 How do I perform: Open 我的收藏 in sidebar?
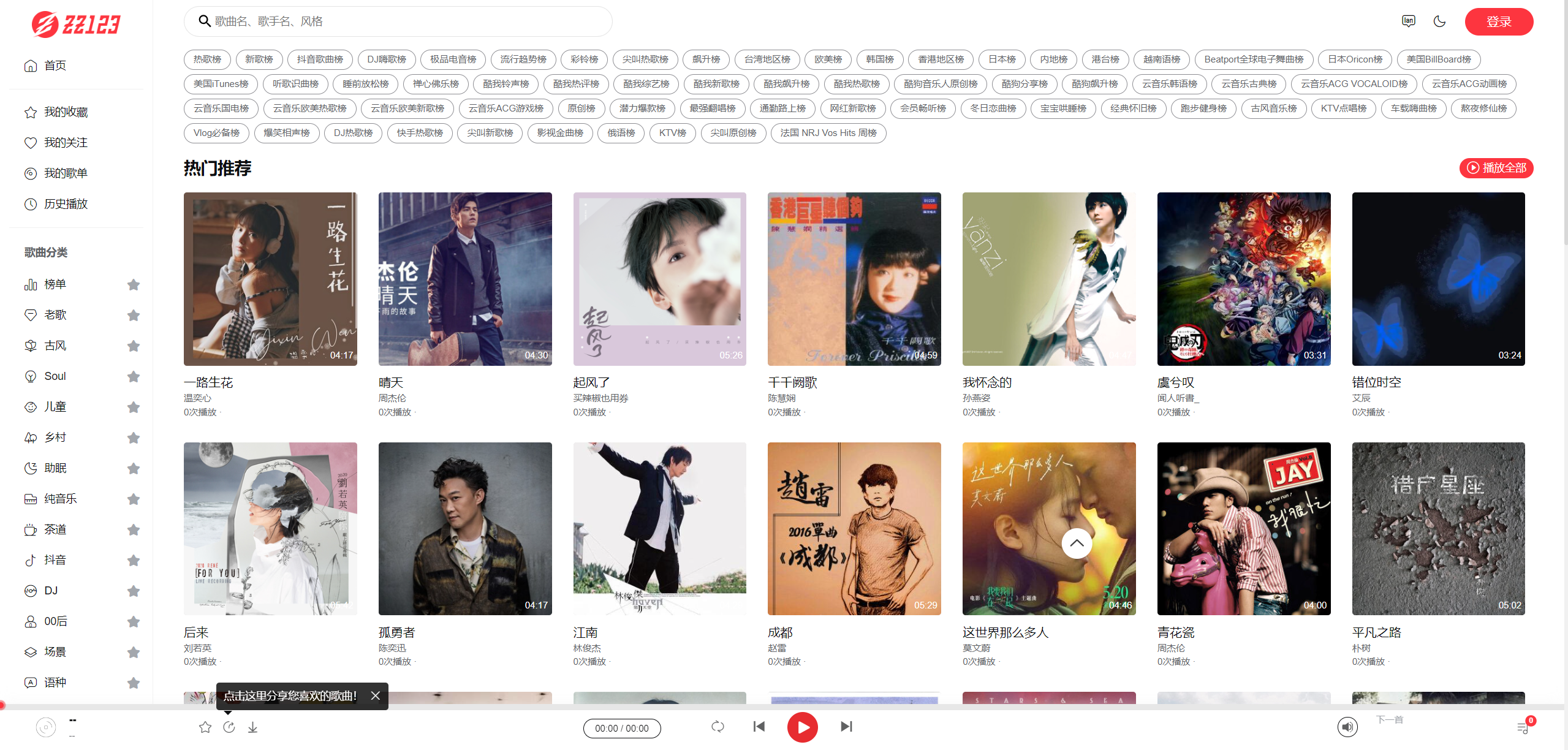click(66, 112)
